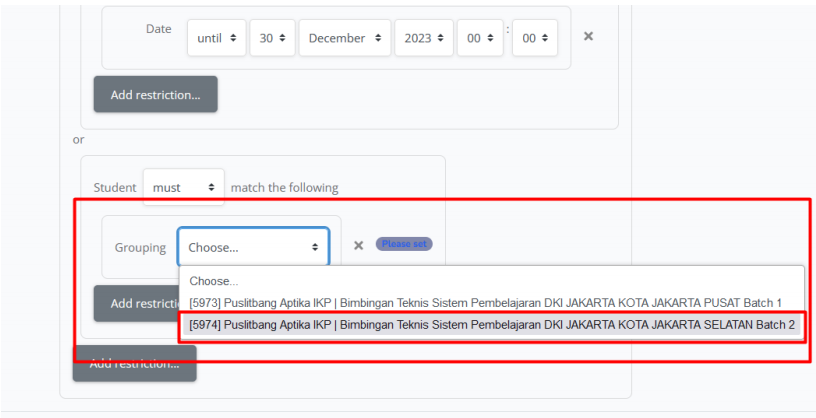Change the Student 'must' match dropdown
Screen dimensions: 816x418
click(x=184, y=187)
